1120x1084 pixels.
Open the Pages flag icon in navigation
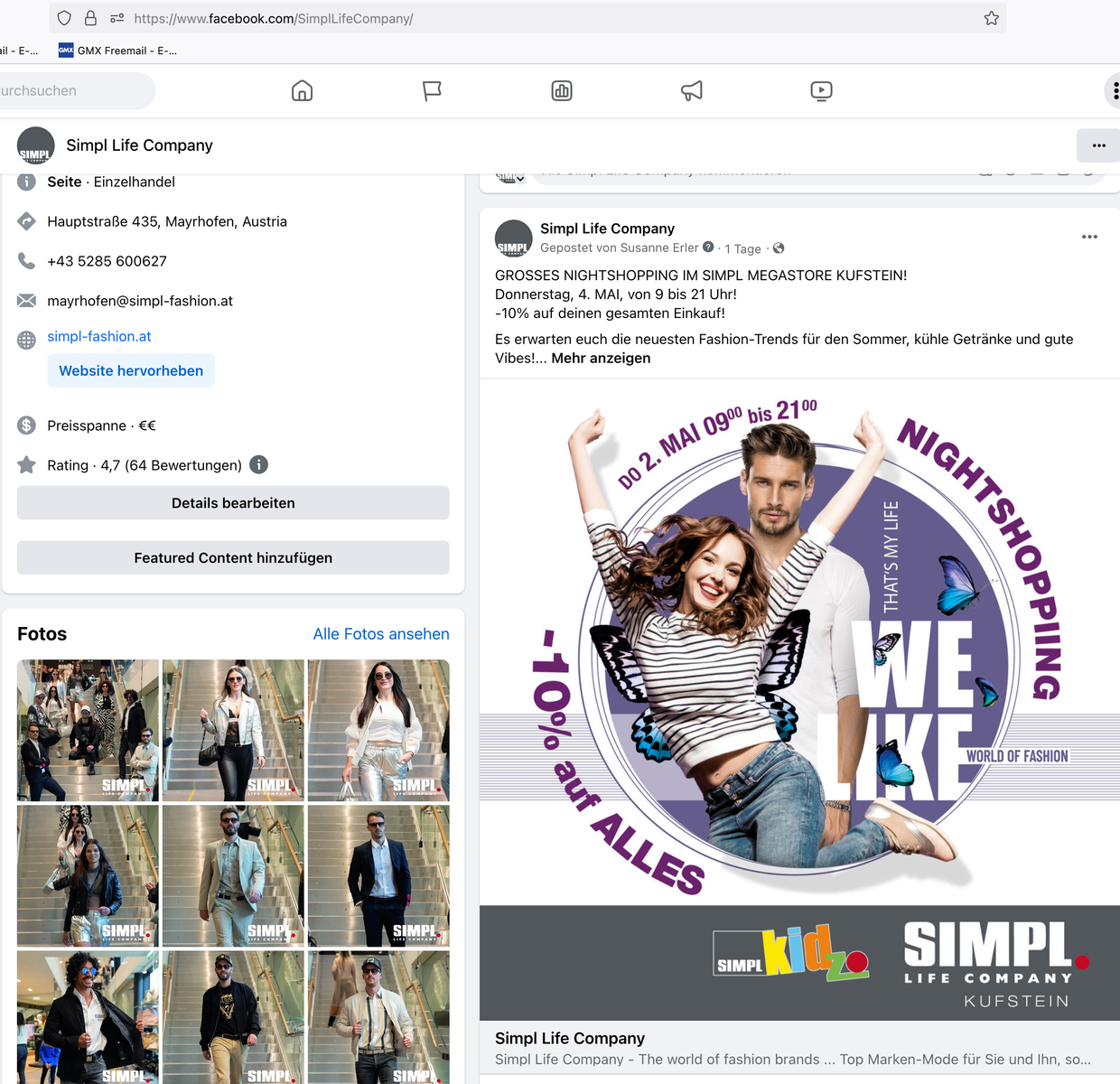click(432, 90)
